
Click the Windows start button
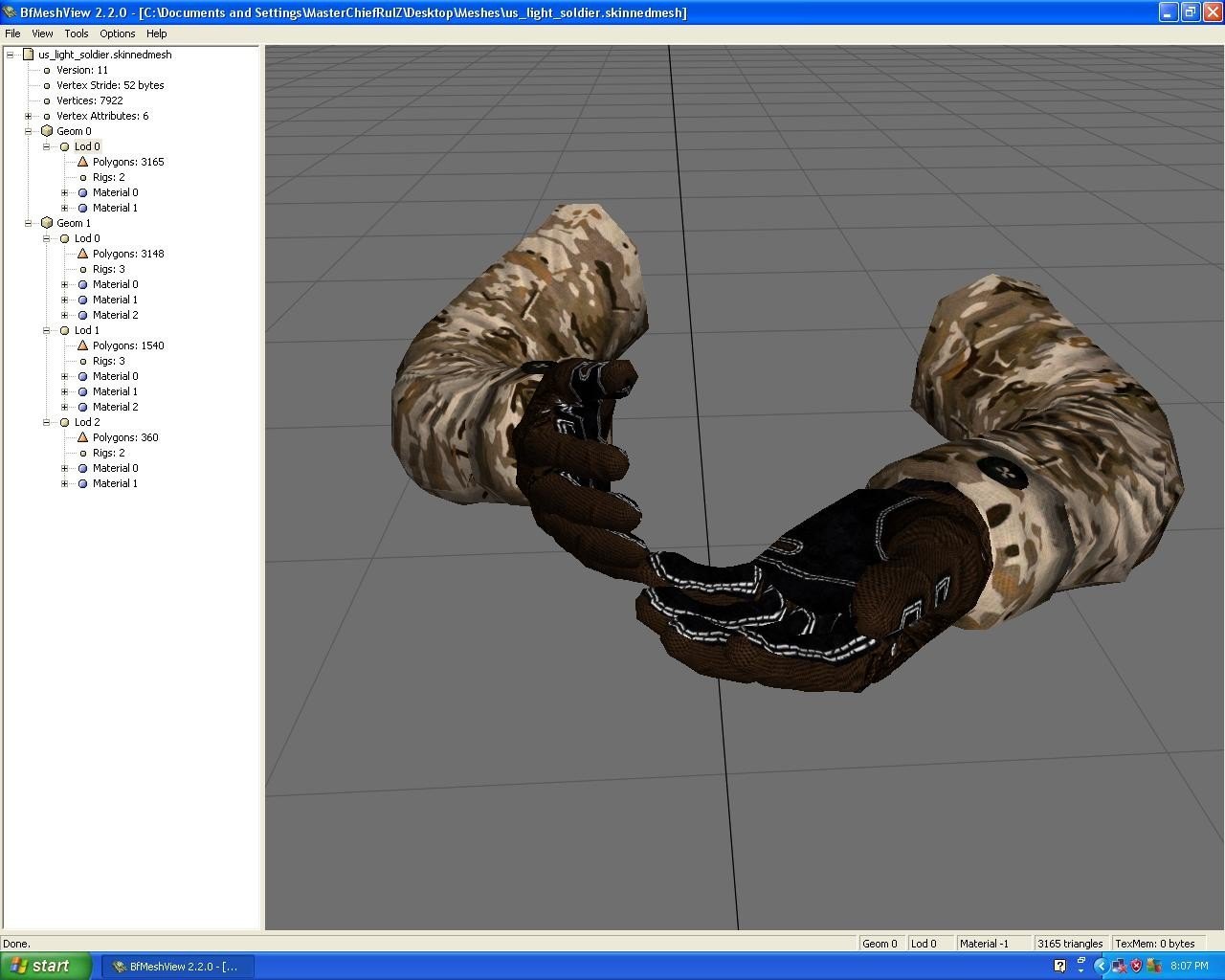tap(46, 966)
